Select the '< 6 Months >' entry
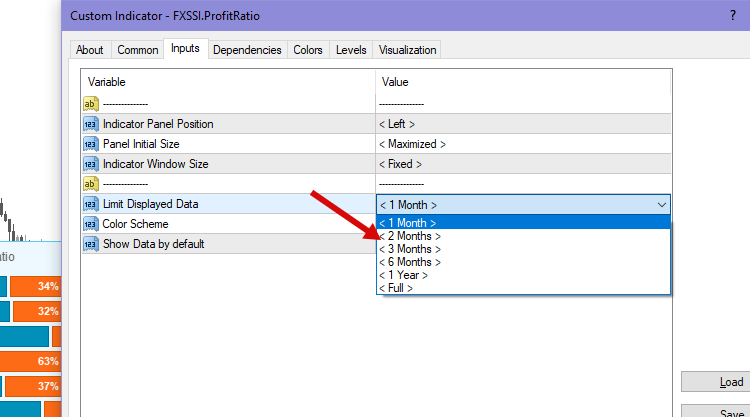Screen dimensions: 750x417 pyautogui.click(x=410, y=262)
